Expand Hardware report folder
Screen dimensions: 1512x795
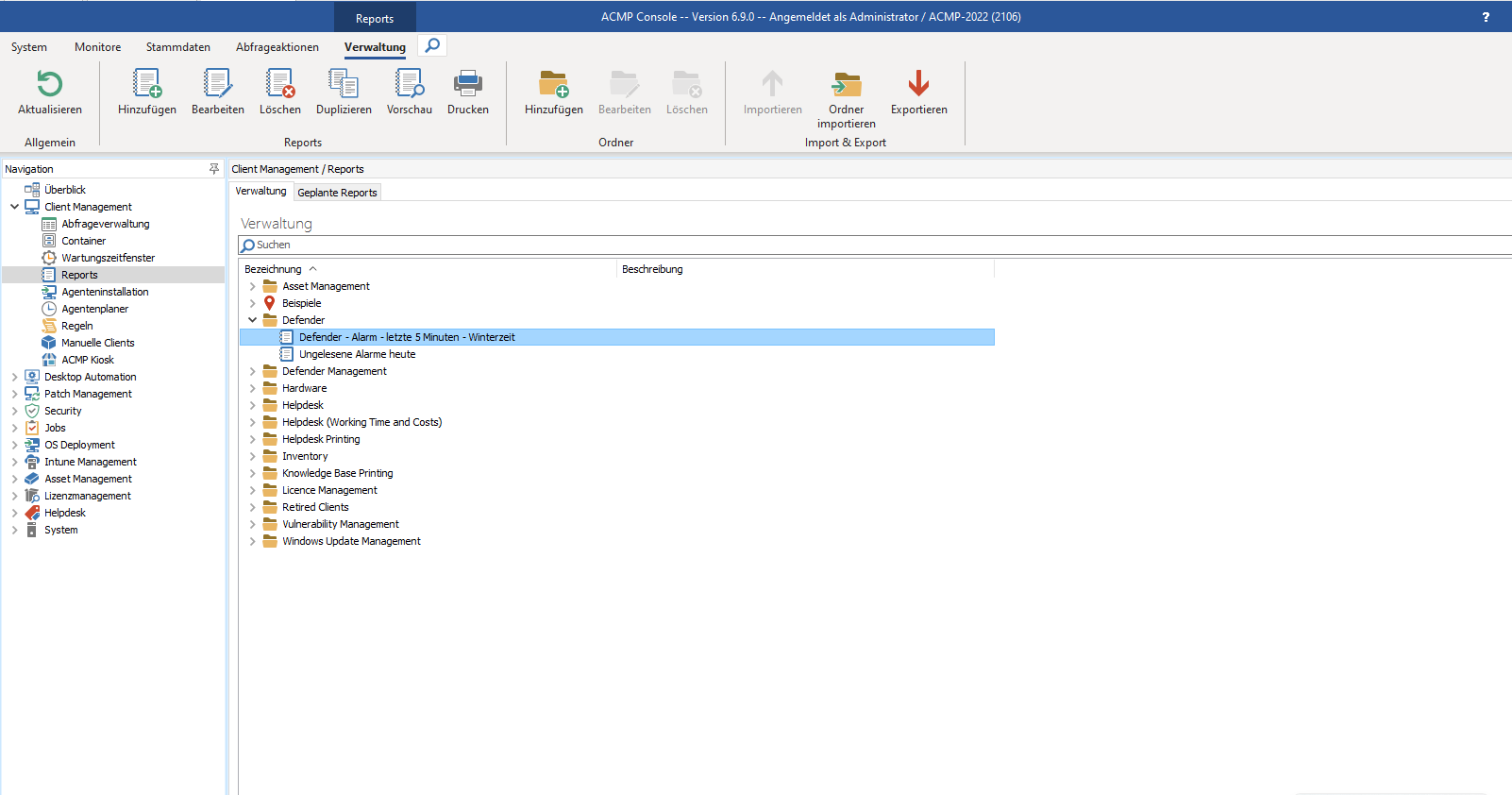pos(252,388)
